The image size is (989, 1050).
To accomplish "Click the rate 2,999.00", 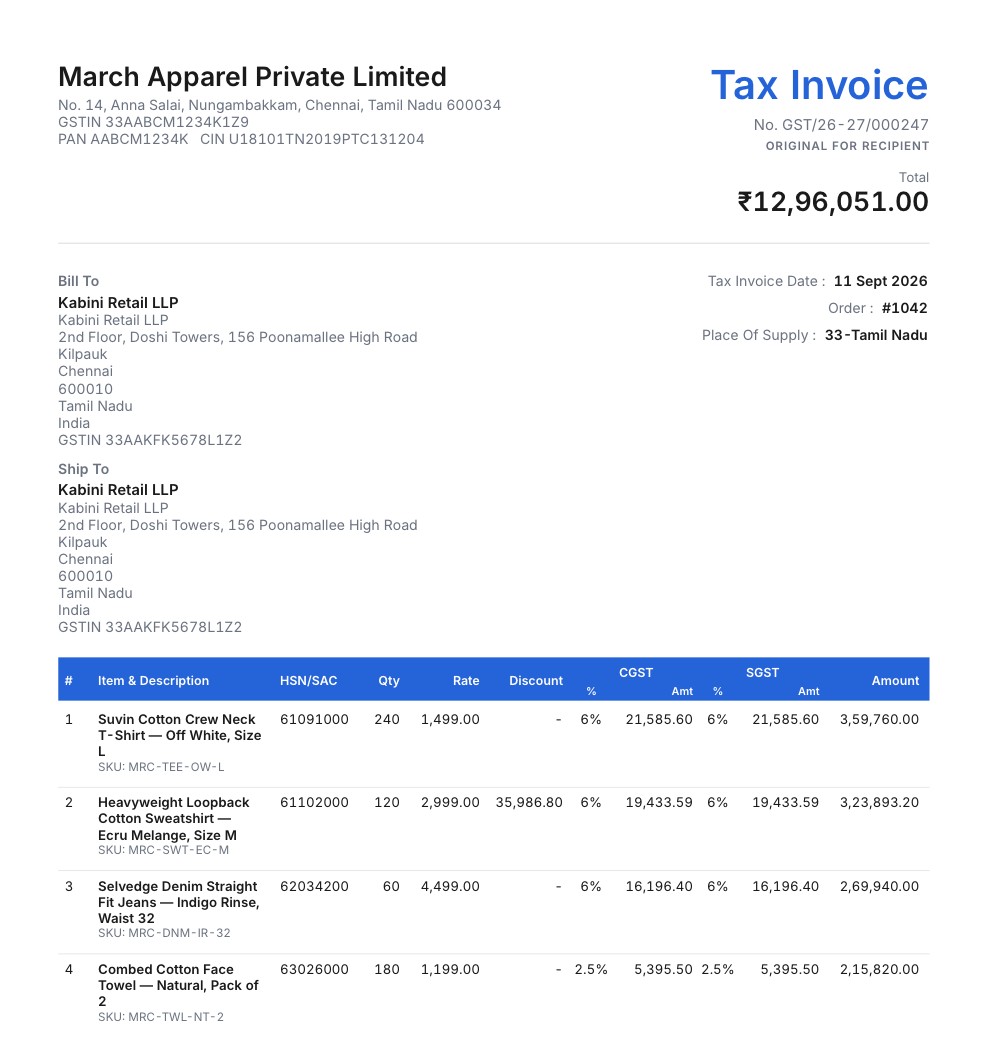I will coord(450,802).
